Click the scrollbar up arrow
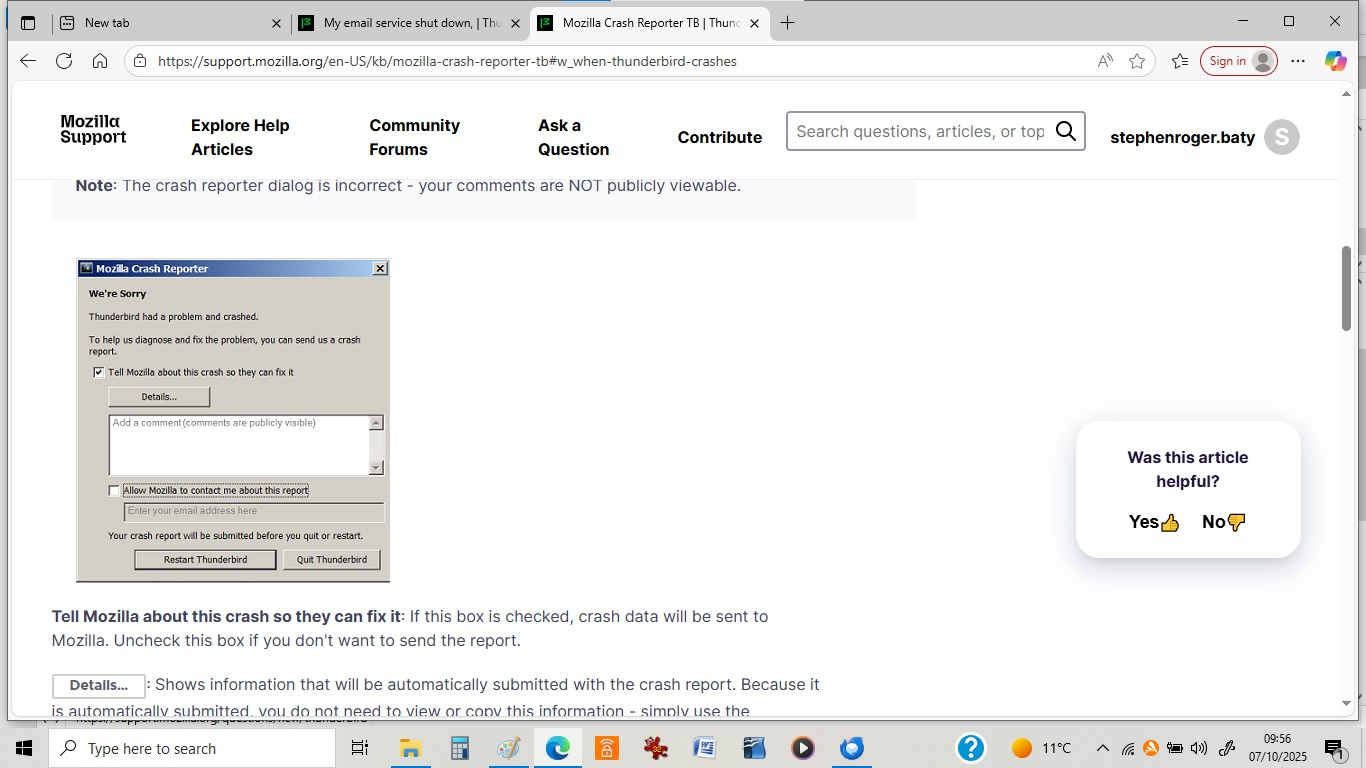This screenshot has width=1366, height=768. [1346, 93]
